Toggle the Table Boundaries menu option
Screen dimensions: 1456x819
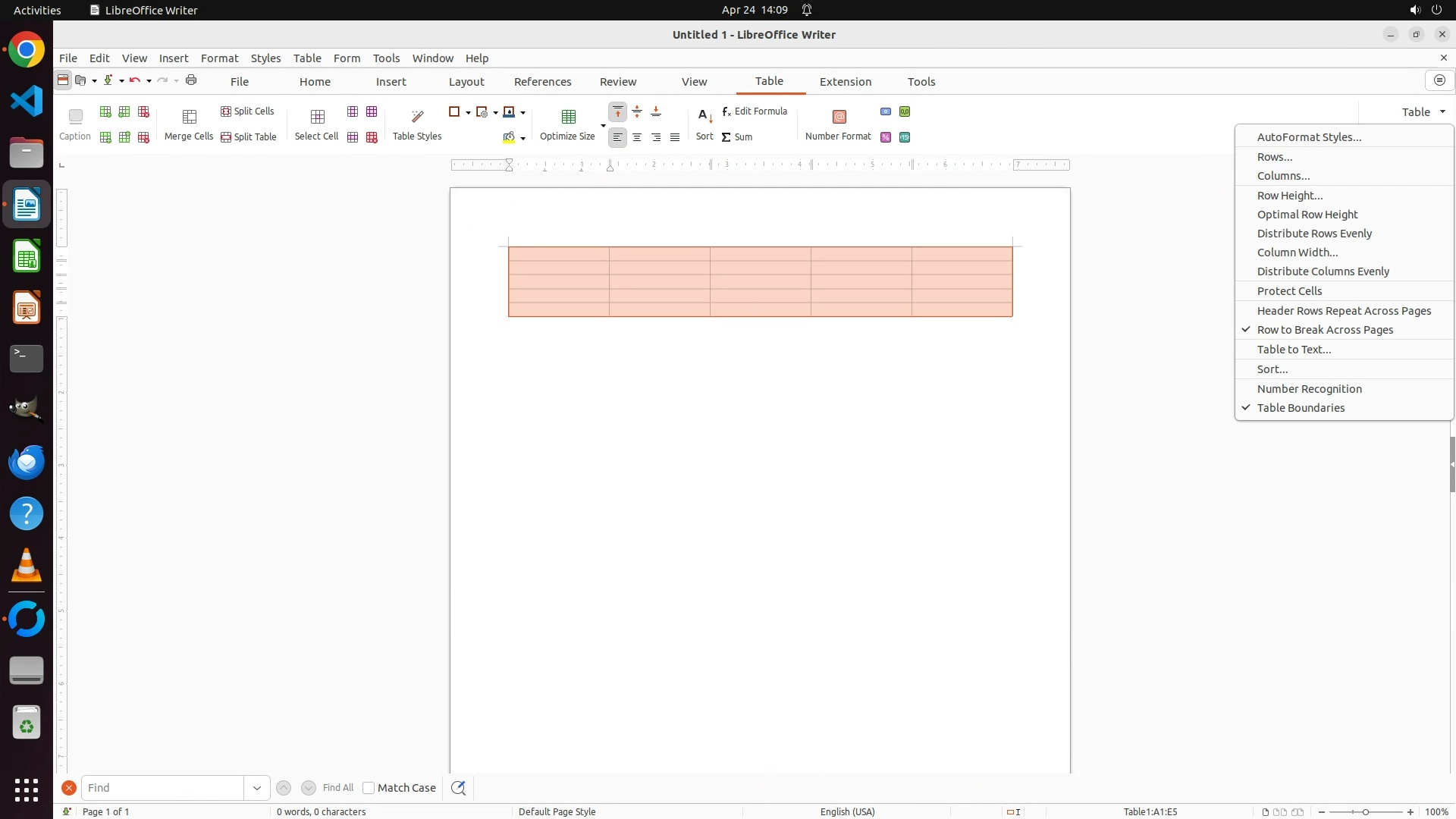[x=1301, y=408]
